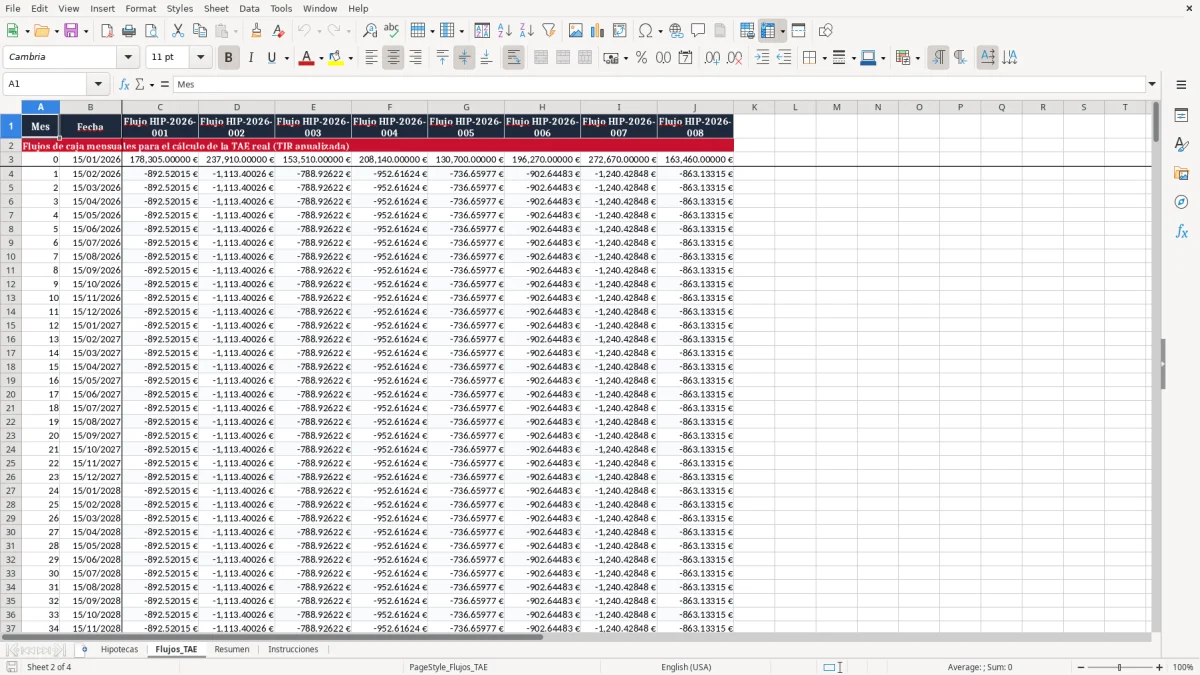The width and height of the screenshot is (1200, 675).
Task: Insert a pivot table
Action: (x=620, y=31)
